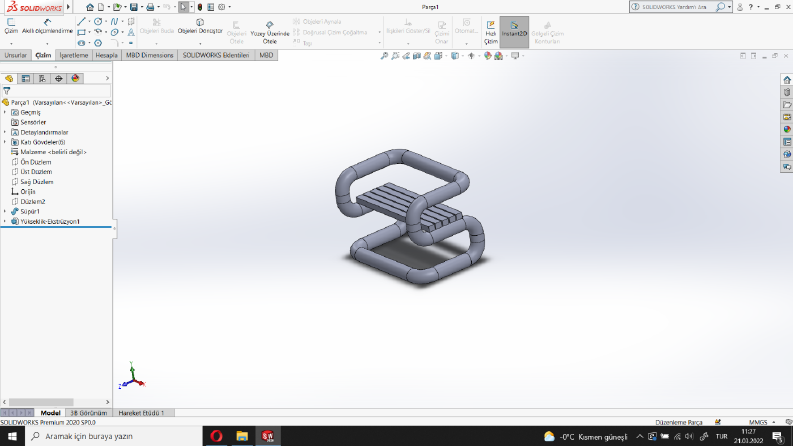The height and width of the screenshot is (446, 793).
Task: Switch to the Çizim tab
Action: 43,55
